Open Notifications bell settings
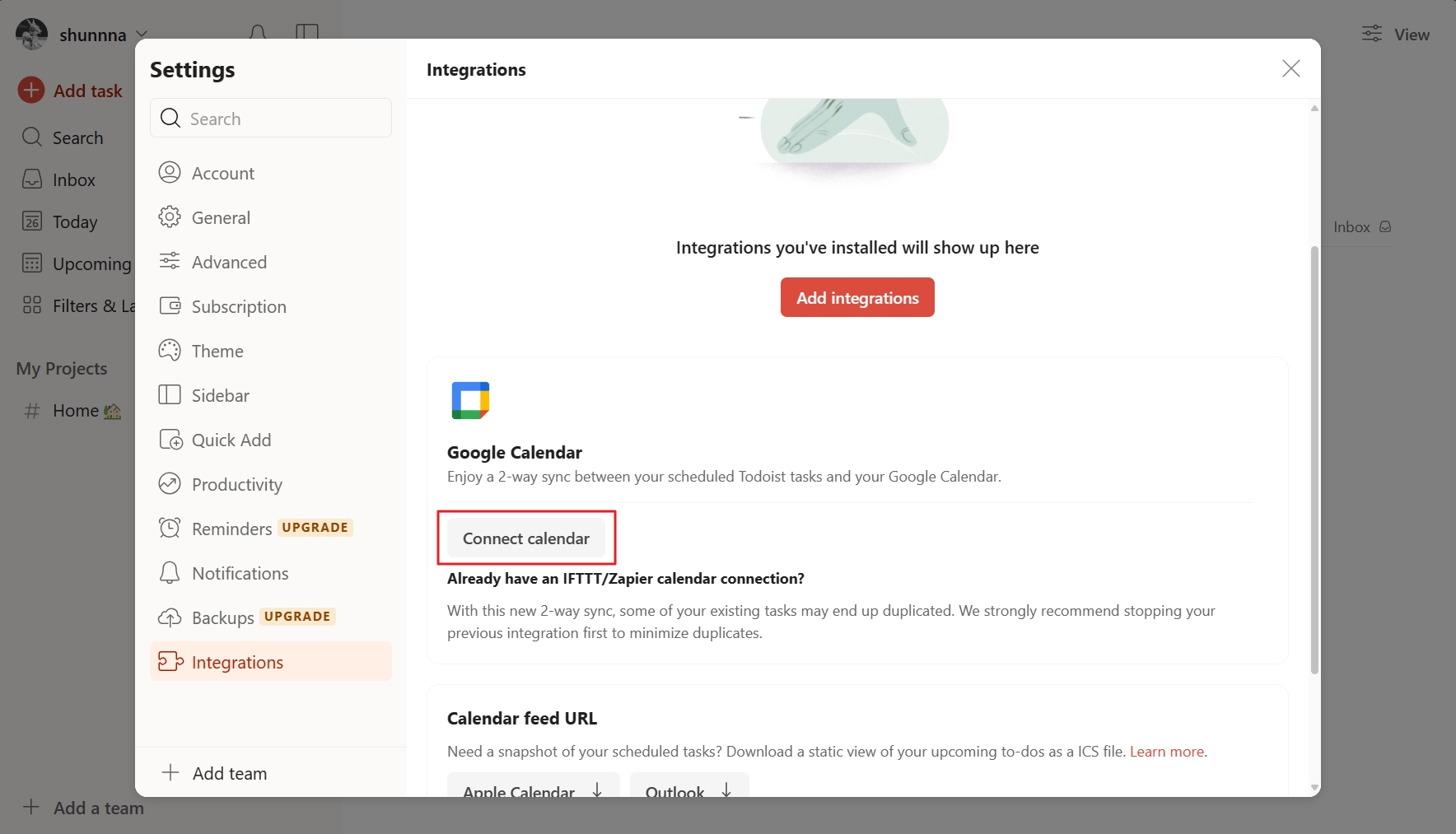Image resolution: width=1456 pixels, height=834 pixels. click(270, 573)
